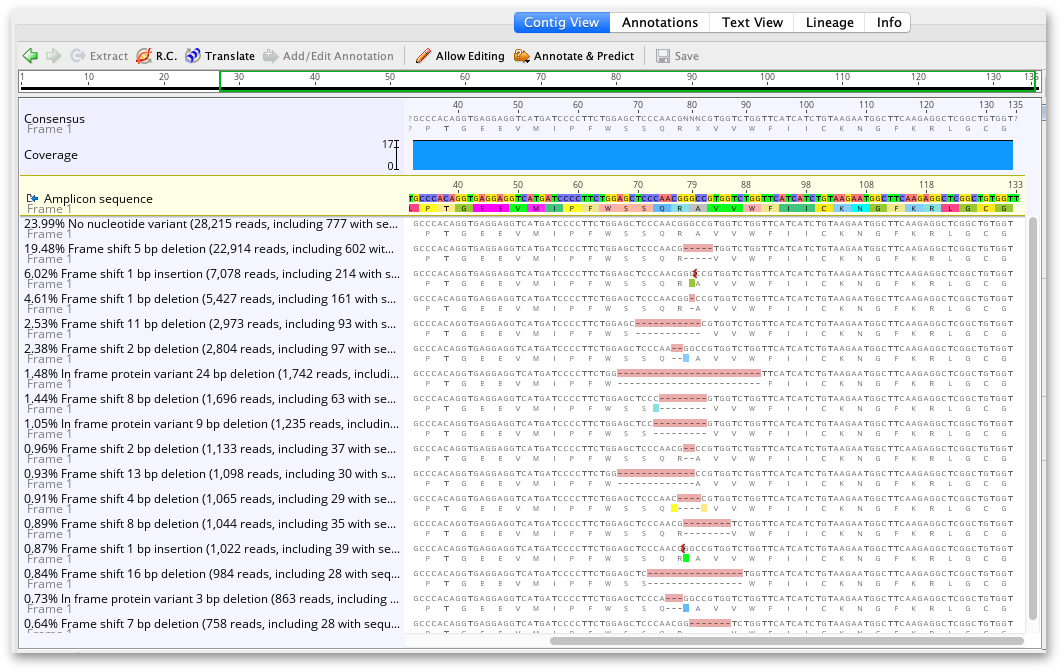Screen dimensions: 1063x672
Task: Click the Amplicon colored nucleotide sequence
Action: [x=714, y=199]
